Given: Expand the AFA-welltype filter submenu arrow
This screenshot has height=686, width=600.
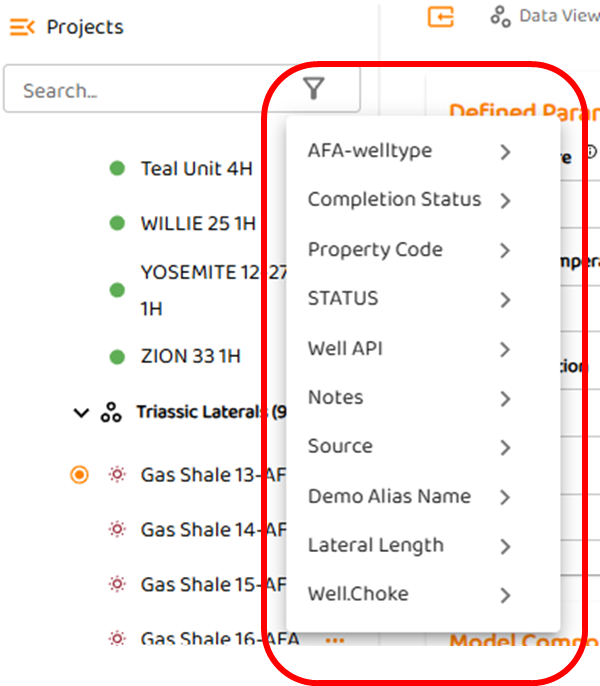Looking at the screenshot, I should (505, 152).
